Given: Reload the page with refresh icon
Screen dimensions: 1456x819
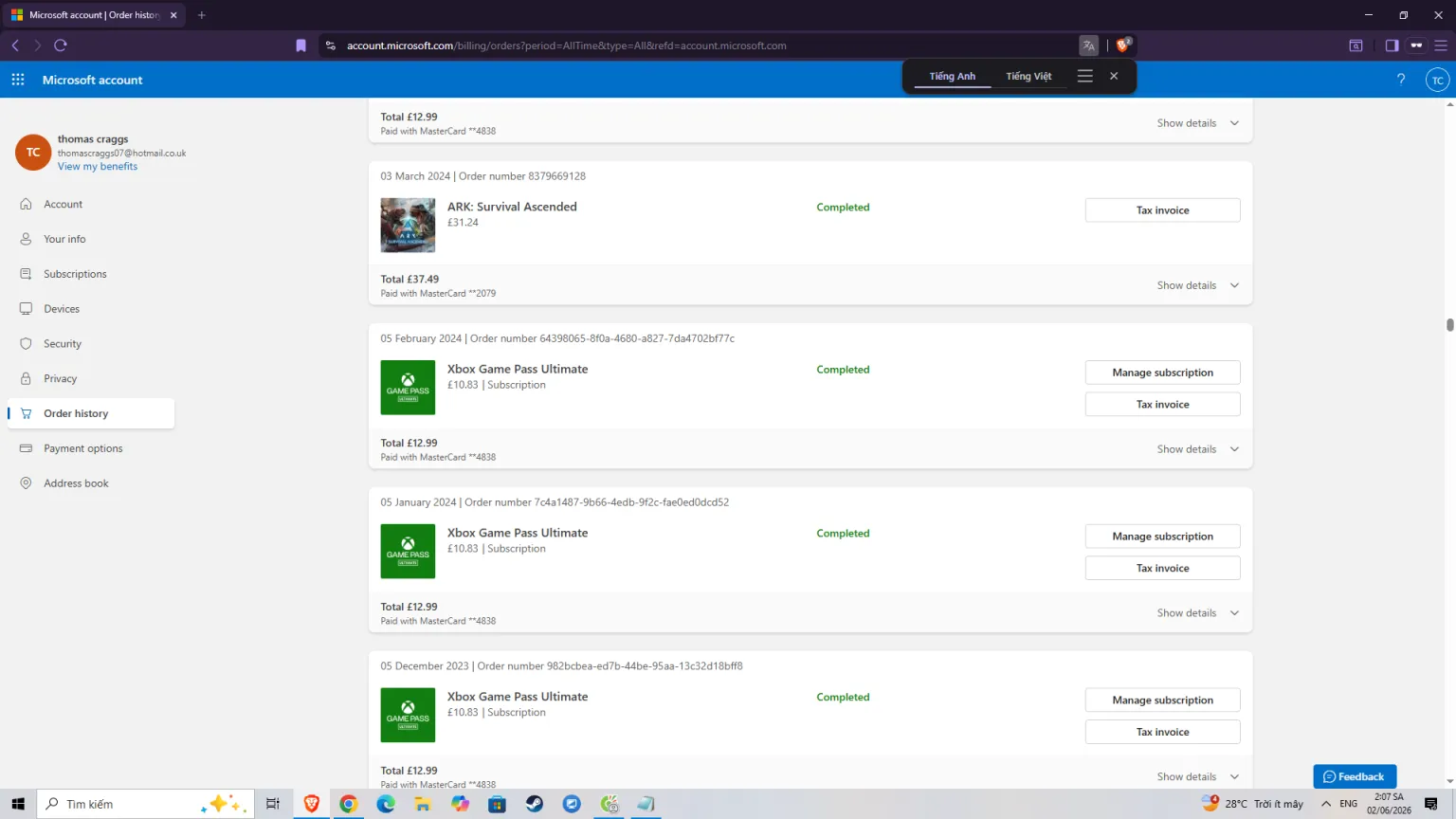Looking at the screenshot, I should (61, 45).
